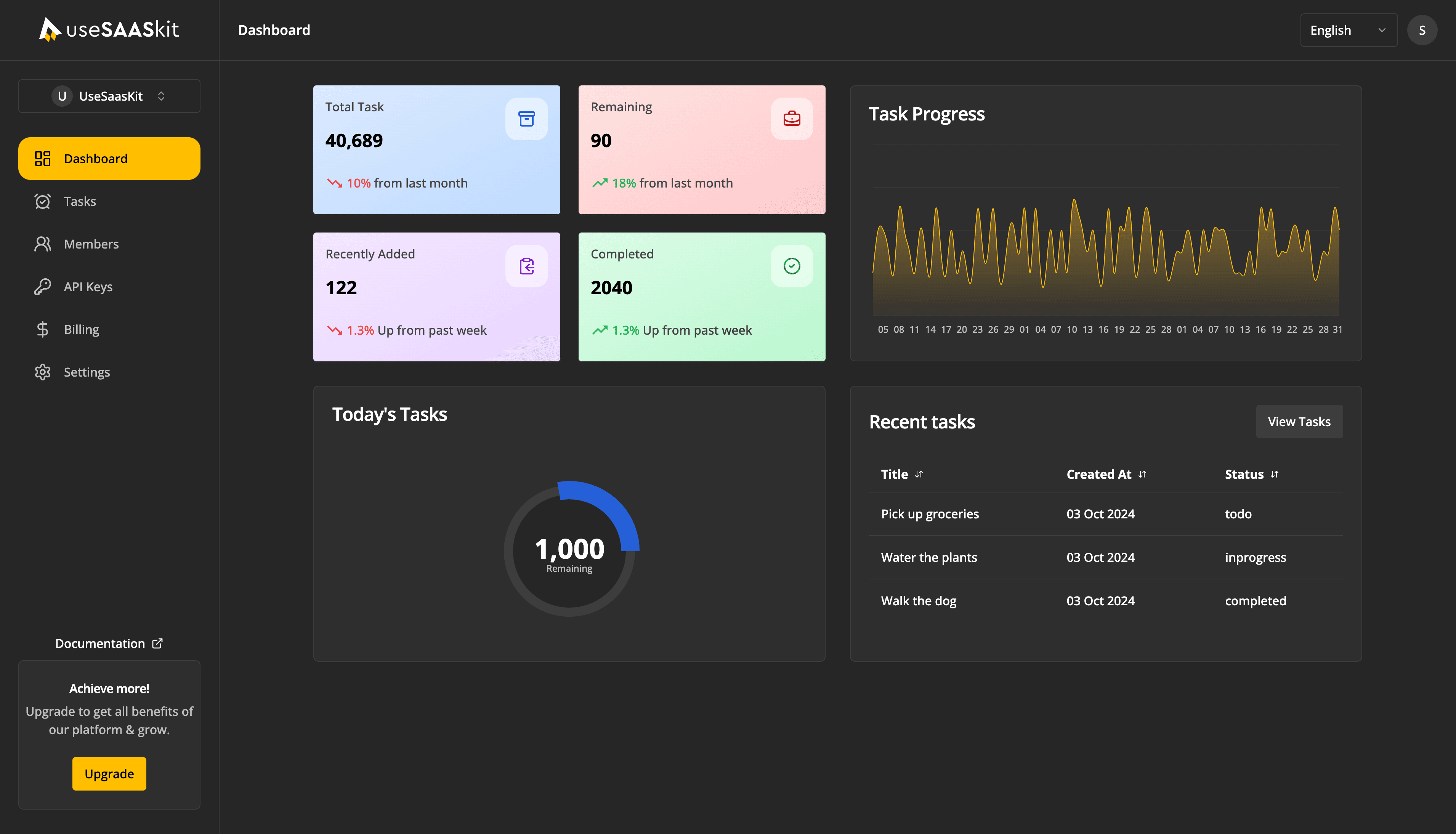
Task: Click the Tasks icon in sidebar
Action: click(42, 200)
